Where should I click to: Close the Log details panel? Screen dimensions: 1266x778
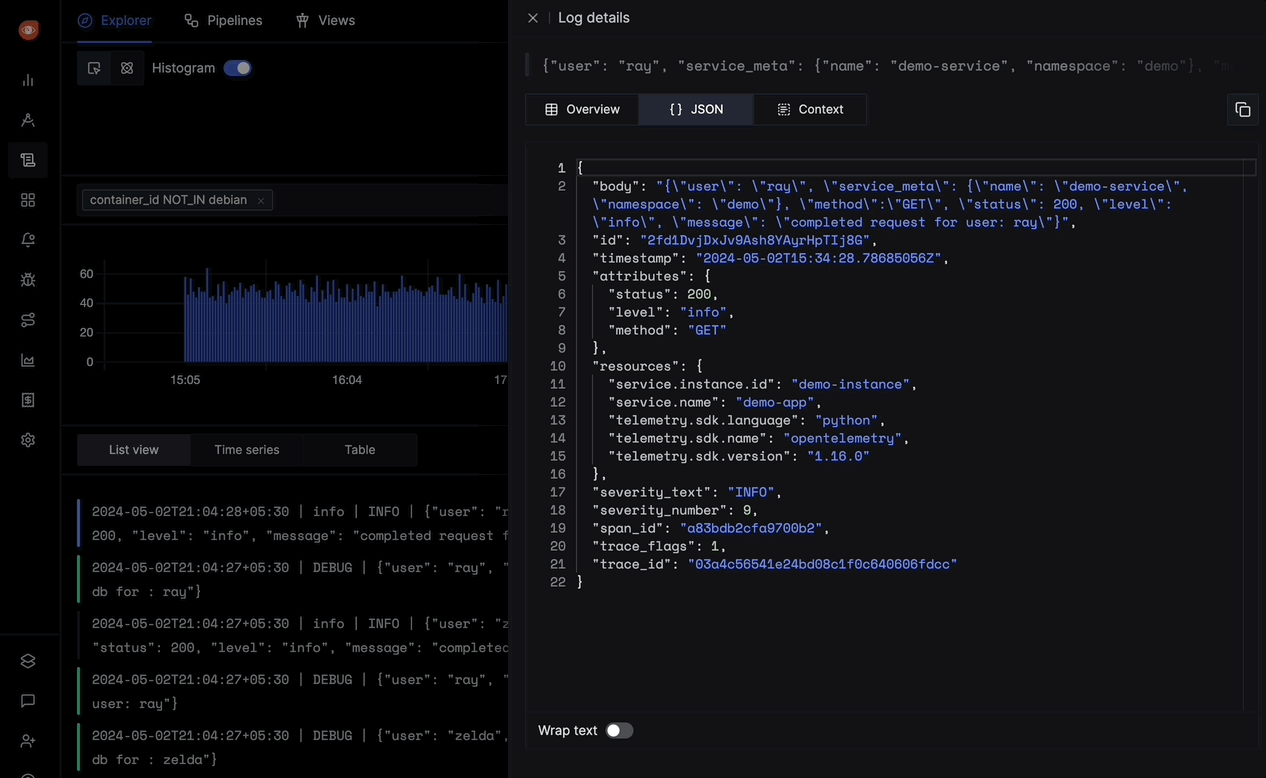point(533,18)
